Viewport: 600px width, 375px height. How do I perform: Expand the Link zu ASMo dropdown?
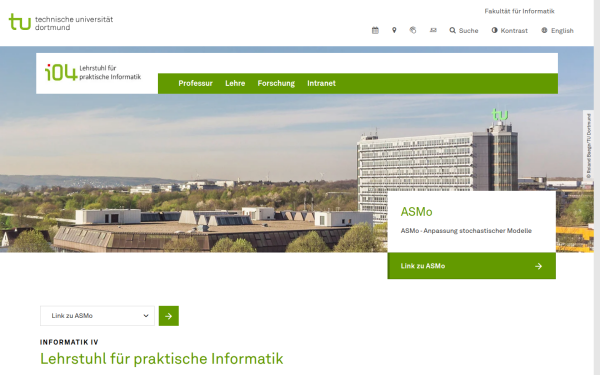[97, 316]
